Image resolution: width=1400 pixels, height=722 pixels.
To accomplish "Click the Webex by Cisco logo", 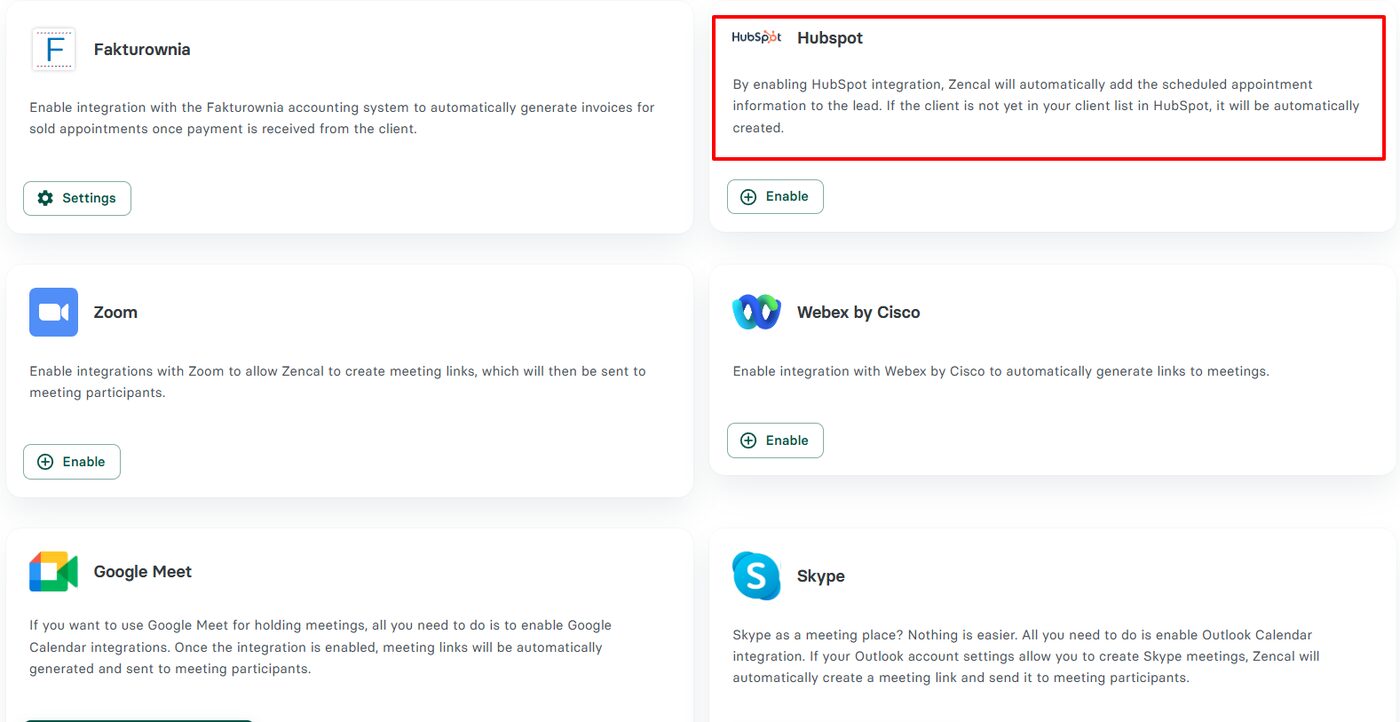I will [756, 312].
